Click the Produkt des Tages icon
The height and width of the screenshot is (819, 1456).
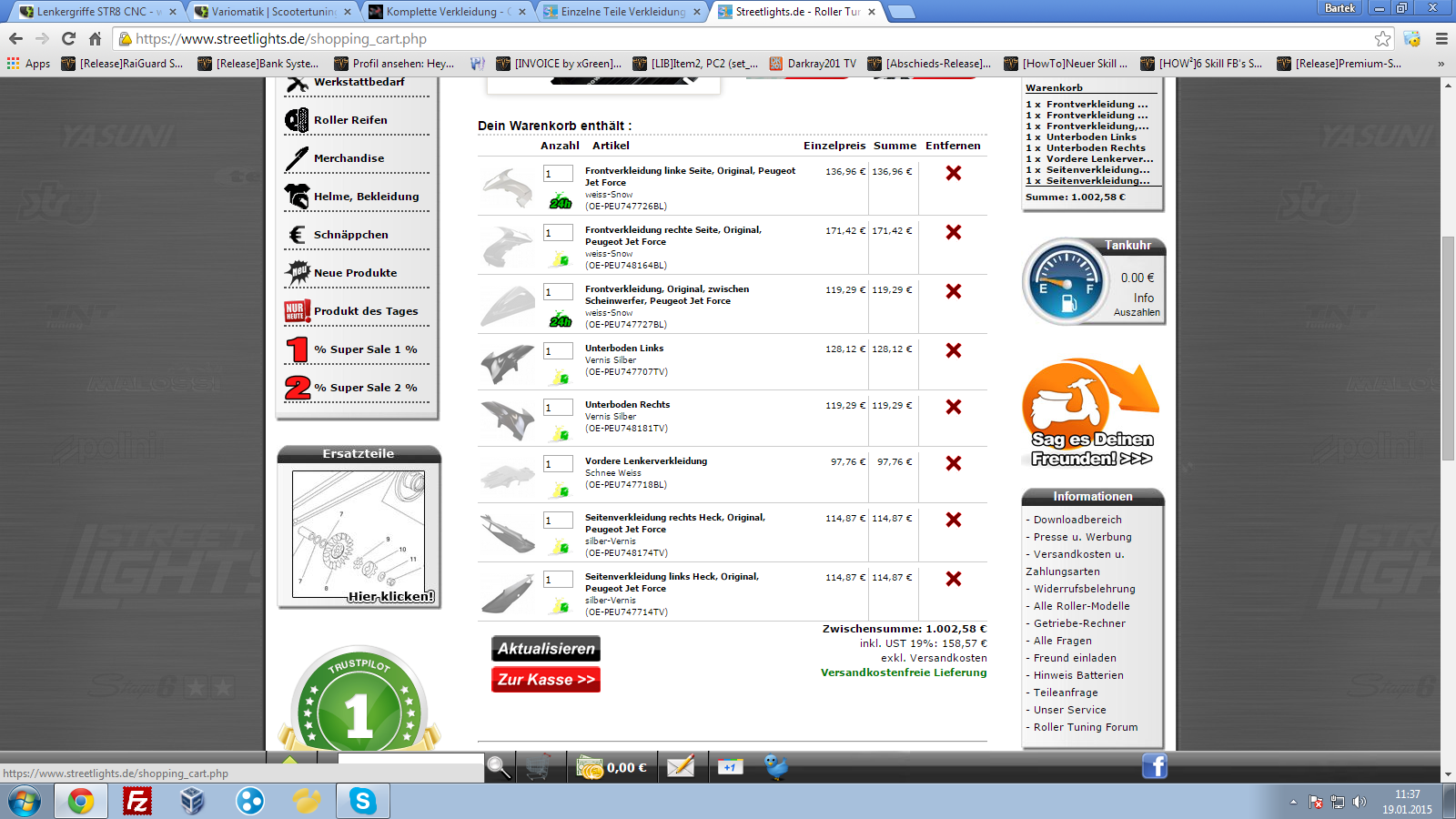click(297, 311)
